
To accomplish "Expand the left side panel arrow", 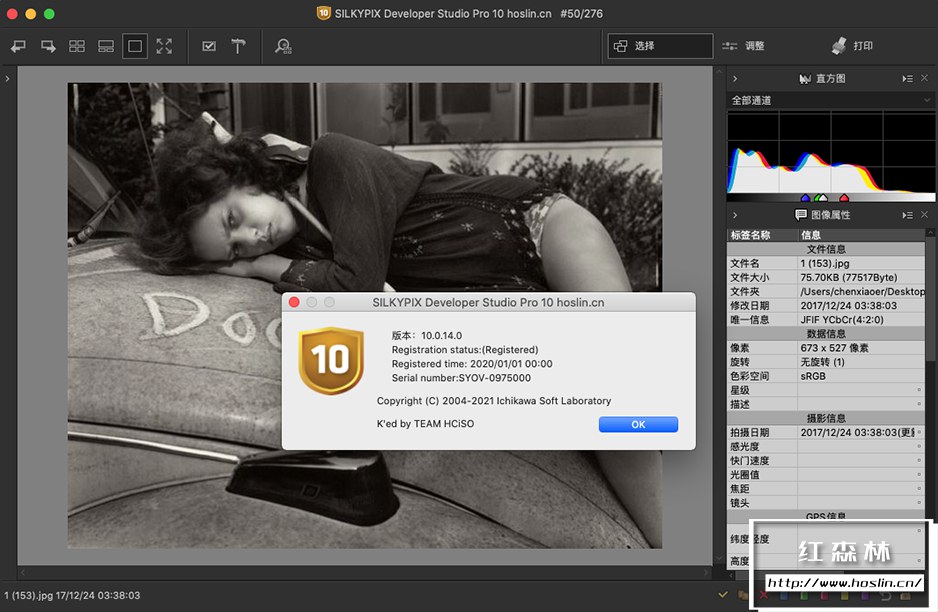I will pyautogui.click(x=7, y=78).
